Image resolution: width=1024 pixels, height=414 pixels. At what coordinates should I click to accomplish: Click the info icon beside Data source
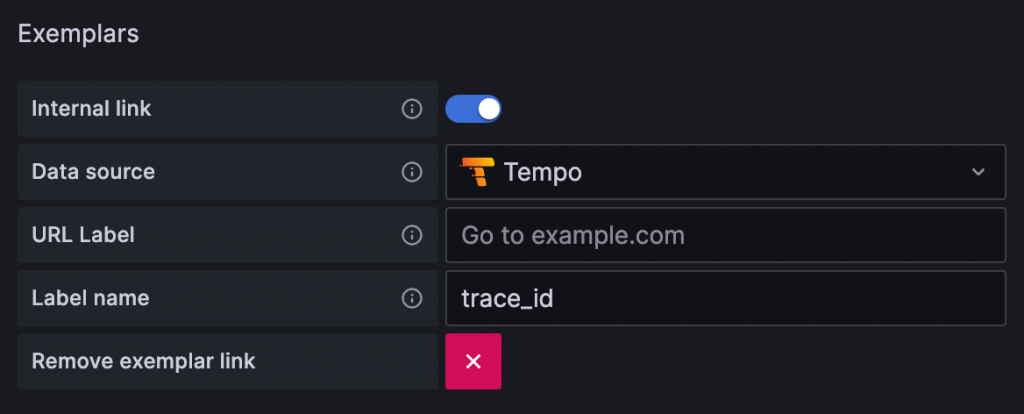(411, 172)
